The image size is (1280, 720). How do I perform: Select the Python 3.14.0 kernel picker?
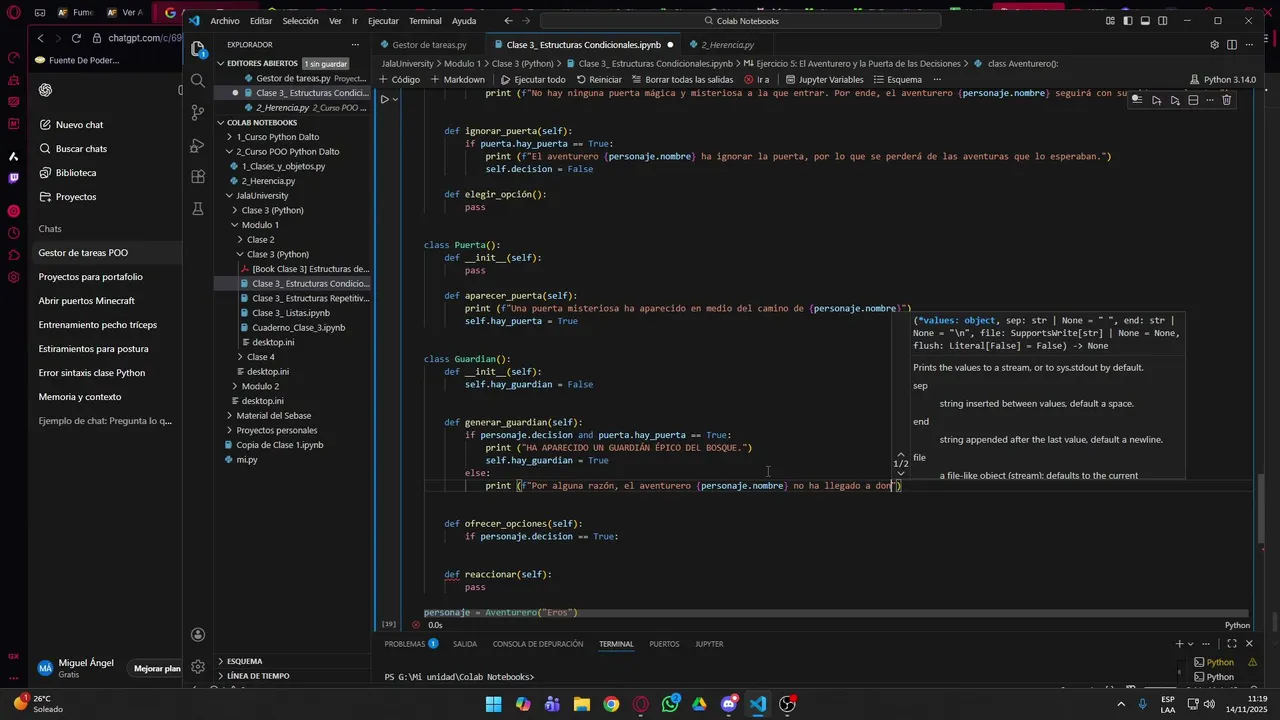coord(1223,80)
